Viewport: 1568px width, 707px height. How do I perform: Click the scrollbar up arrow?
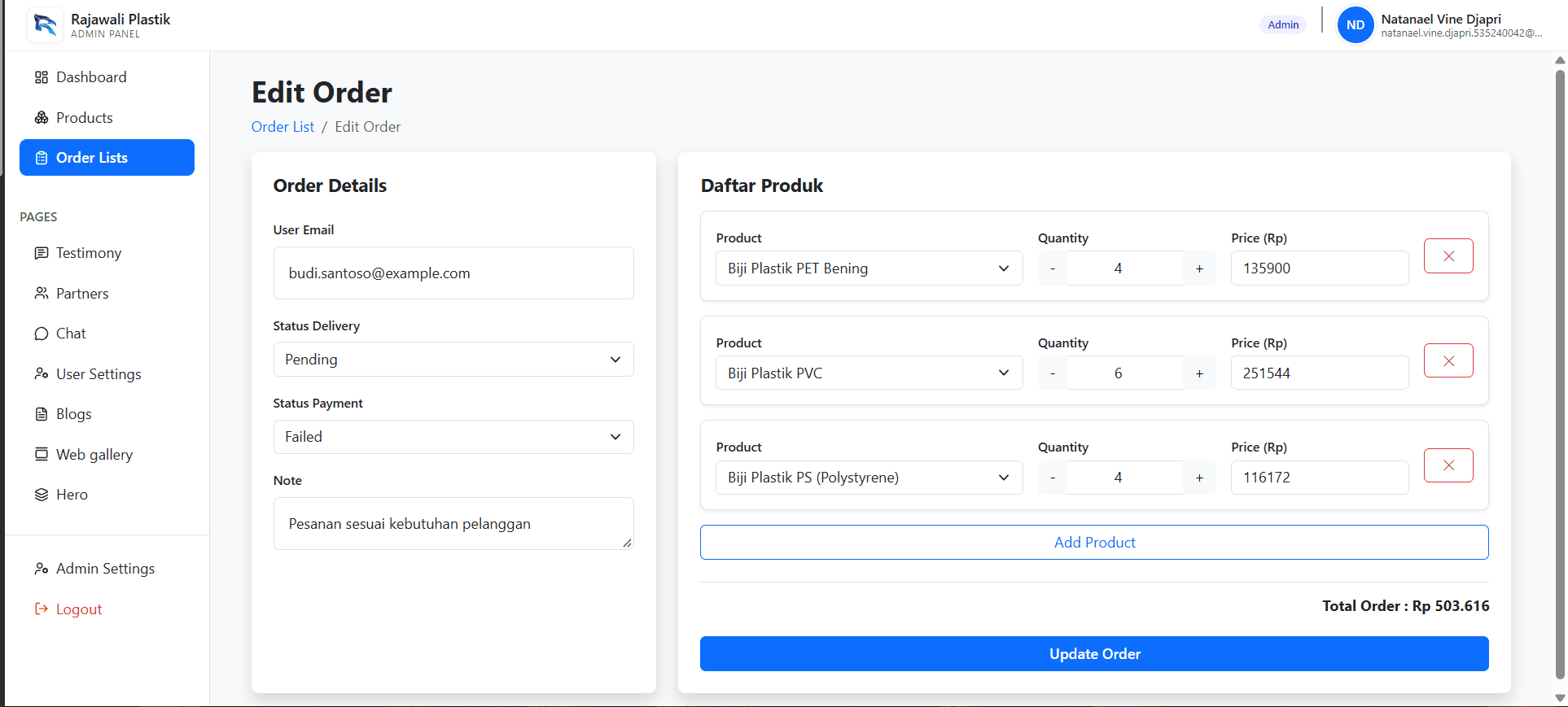[x=1560, y=60]
